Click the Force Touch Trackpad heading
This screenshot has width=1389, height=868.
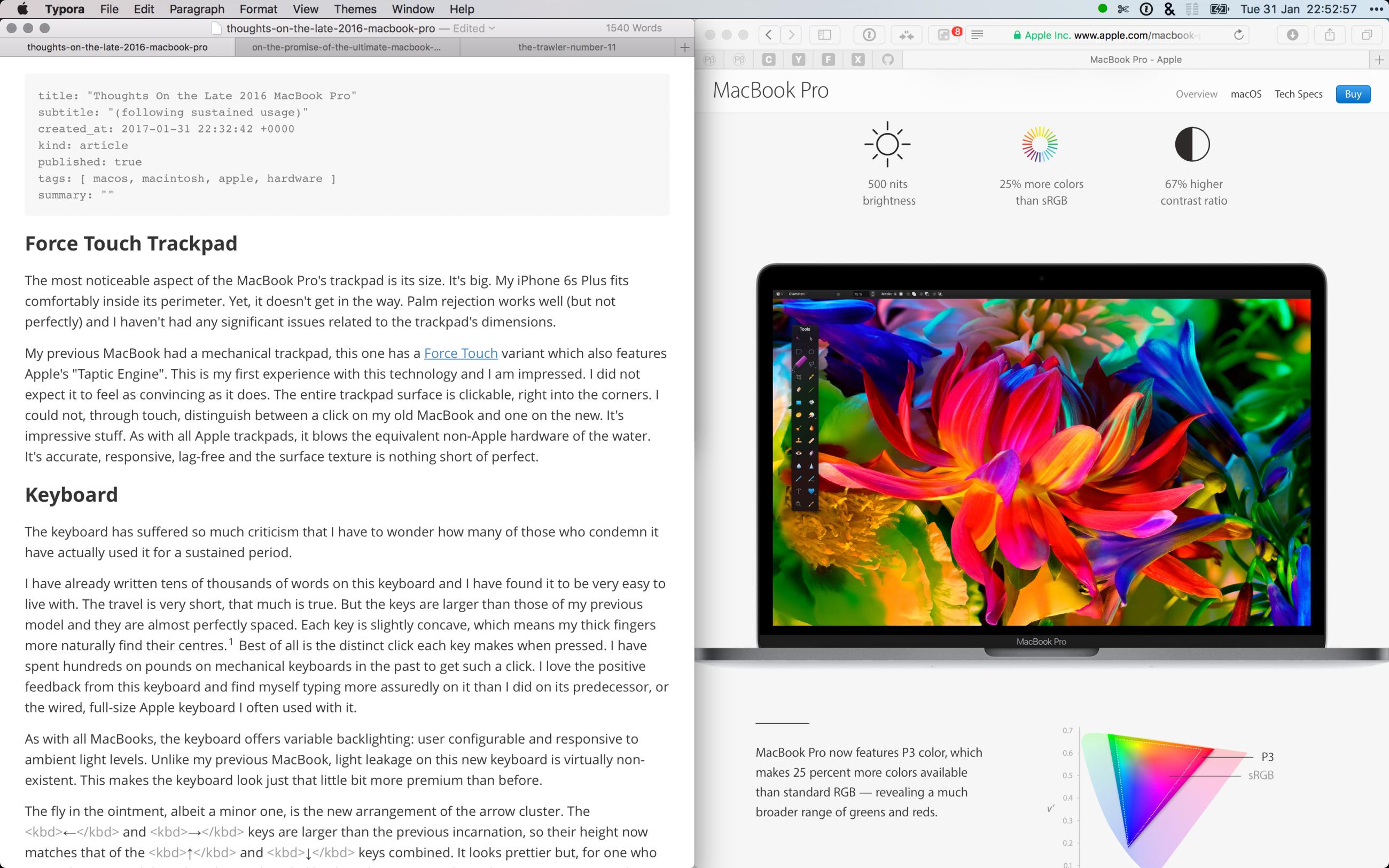tap(131, 244)
